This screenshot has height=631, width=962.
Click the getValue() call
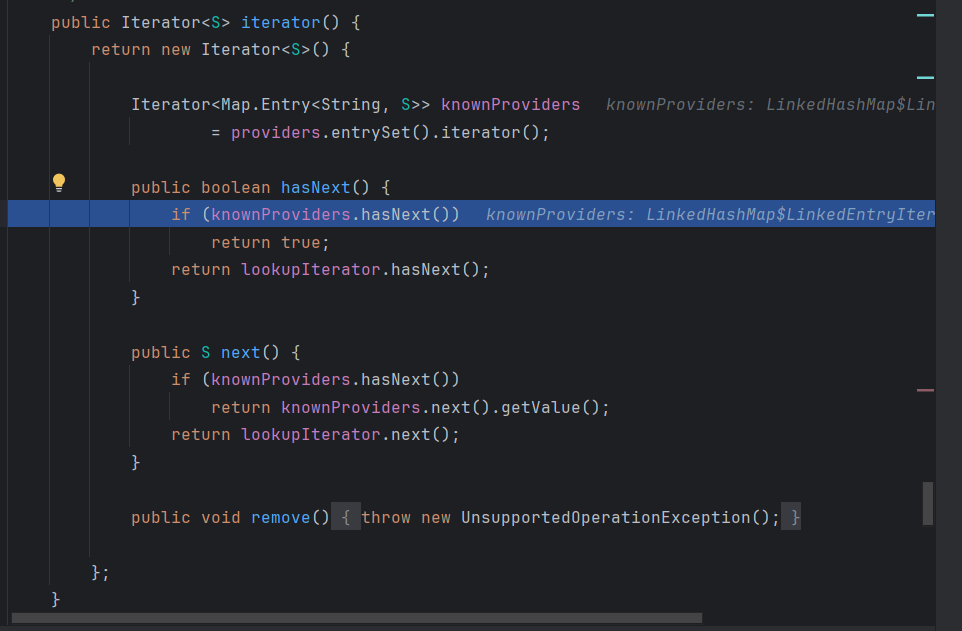(x=556, y=407)
